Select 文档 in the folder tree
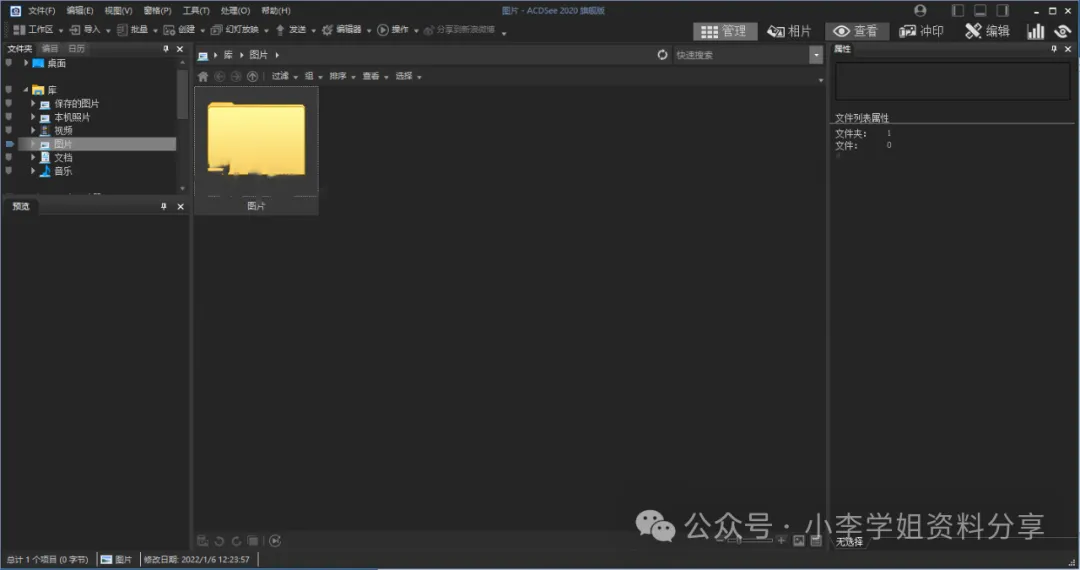Screen dimensions: 1080x570 point(63,157)
